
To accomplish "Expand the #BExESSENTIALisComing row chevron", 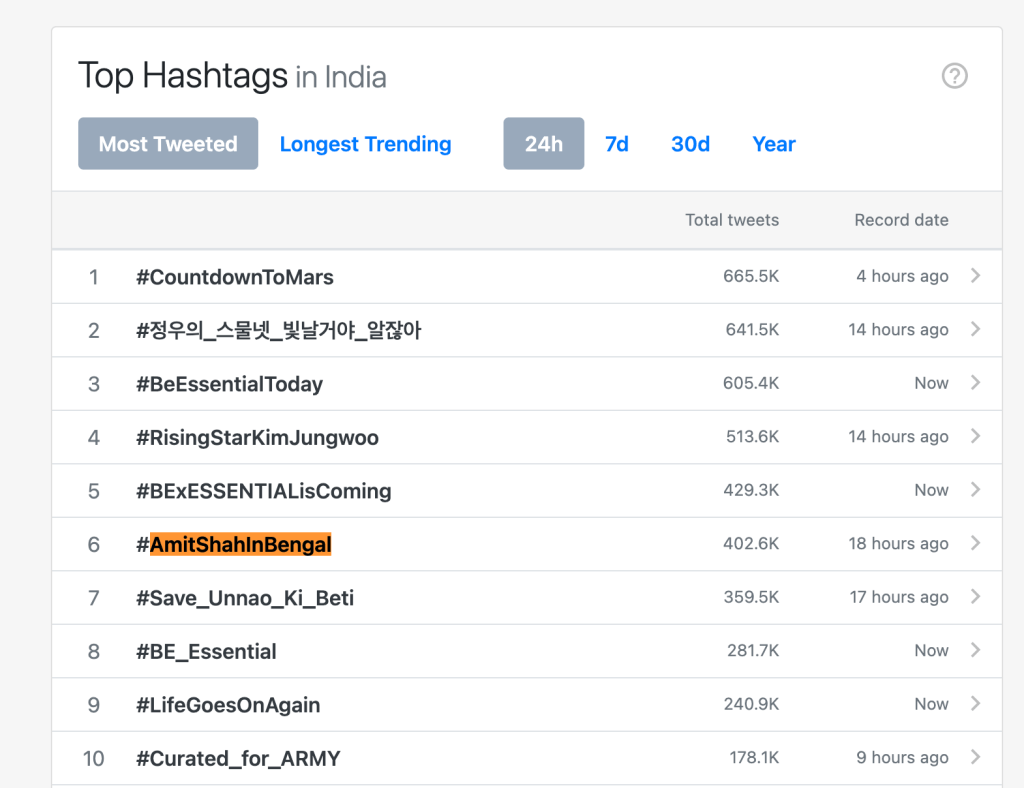I will coord(975,490).
